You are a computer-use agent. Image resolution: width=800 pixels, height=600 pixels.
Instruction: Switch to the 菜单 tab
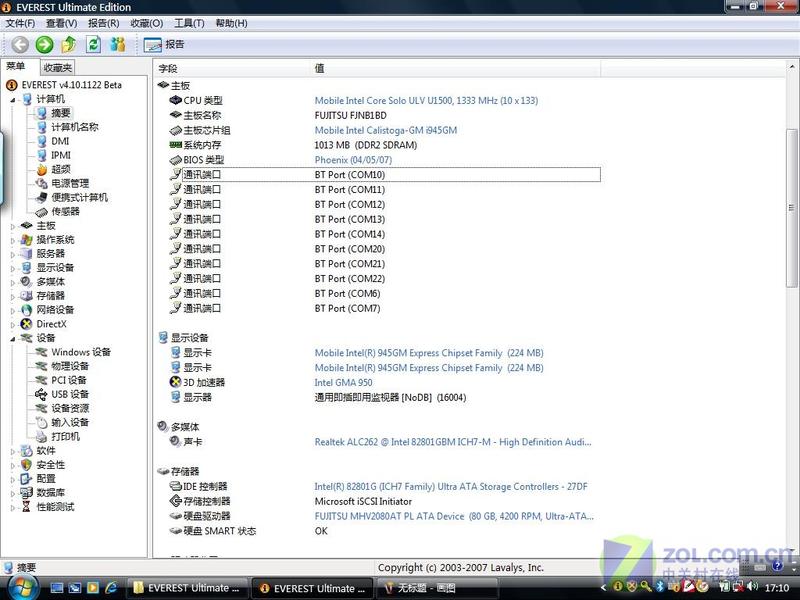(x=16, y=66)
